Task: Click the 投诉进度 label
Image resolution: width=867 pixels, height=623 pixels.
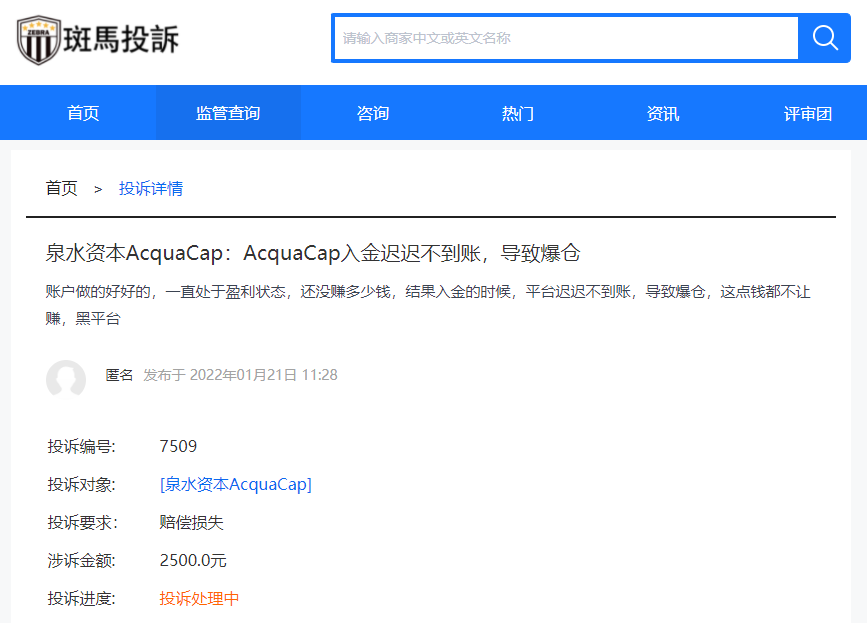Action: coord(81,599)
